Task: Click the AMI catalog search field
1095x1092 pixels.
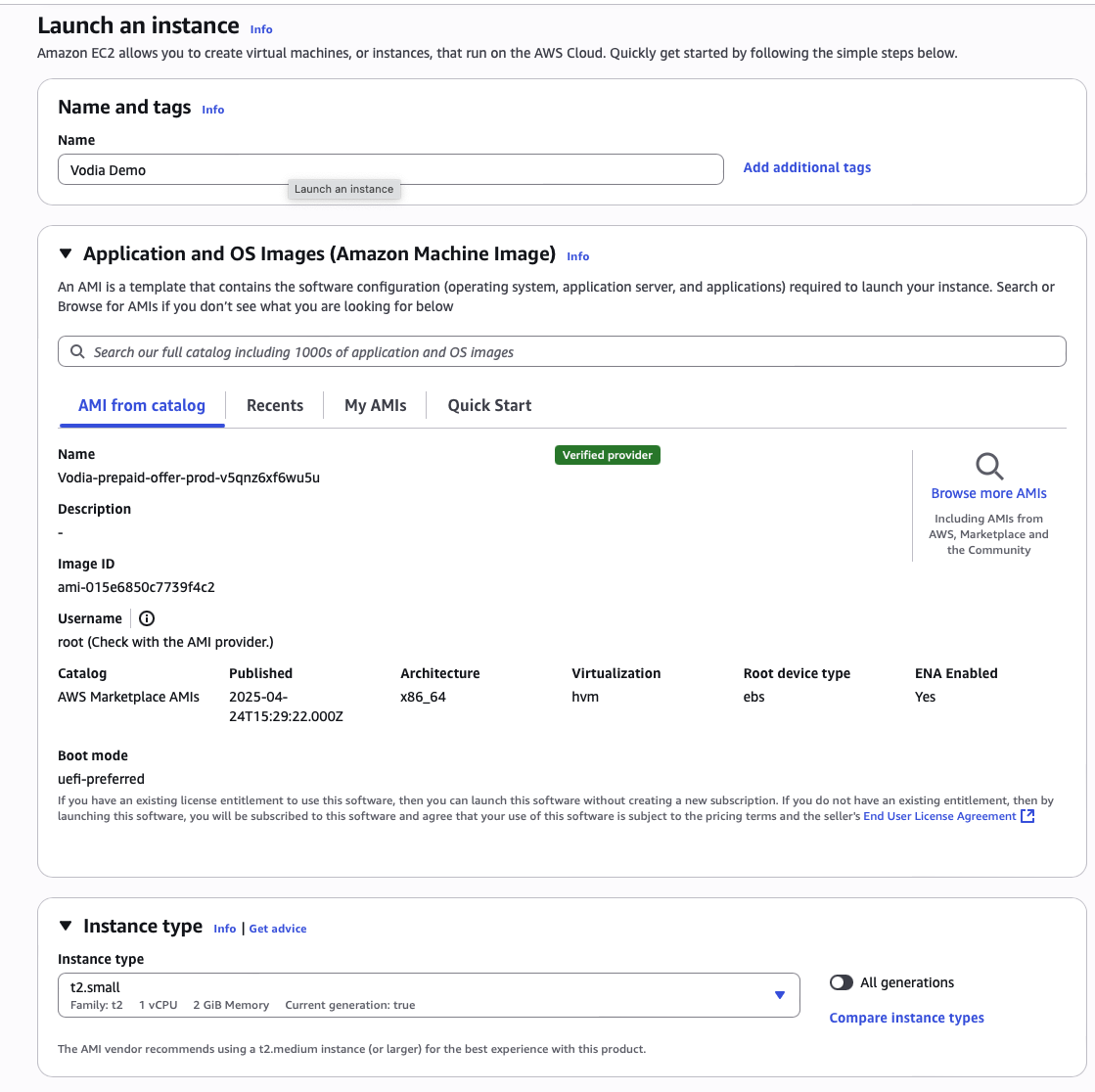Action: (x=562, y=351)
